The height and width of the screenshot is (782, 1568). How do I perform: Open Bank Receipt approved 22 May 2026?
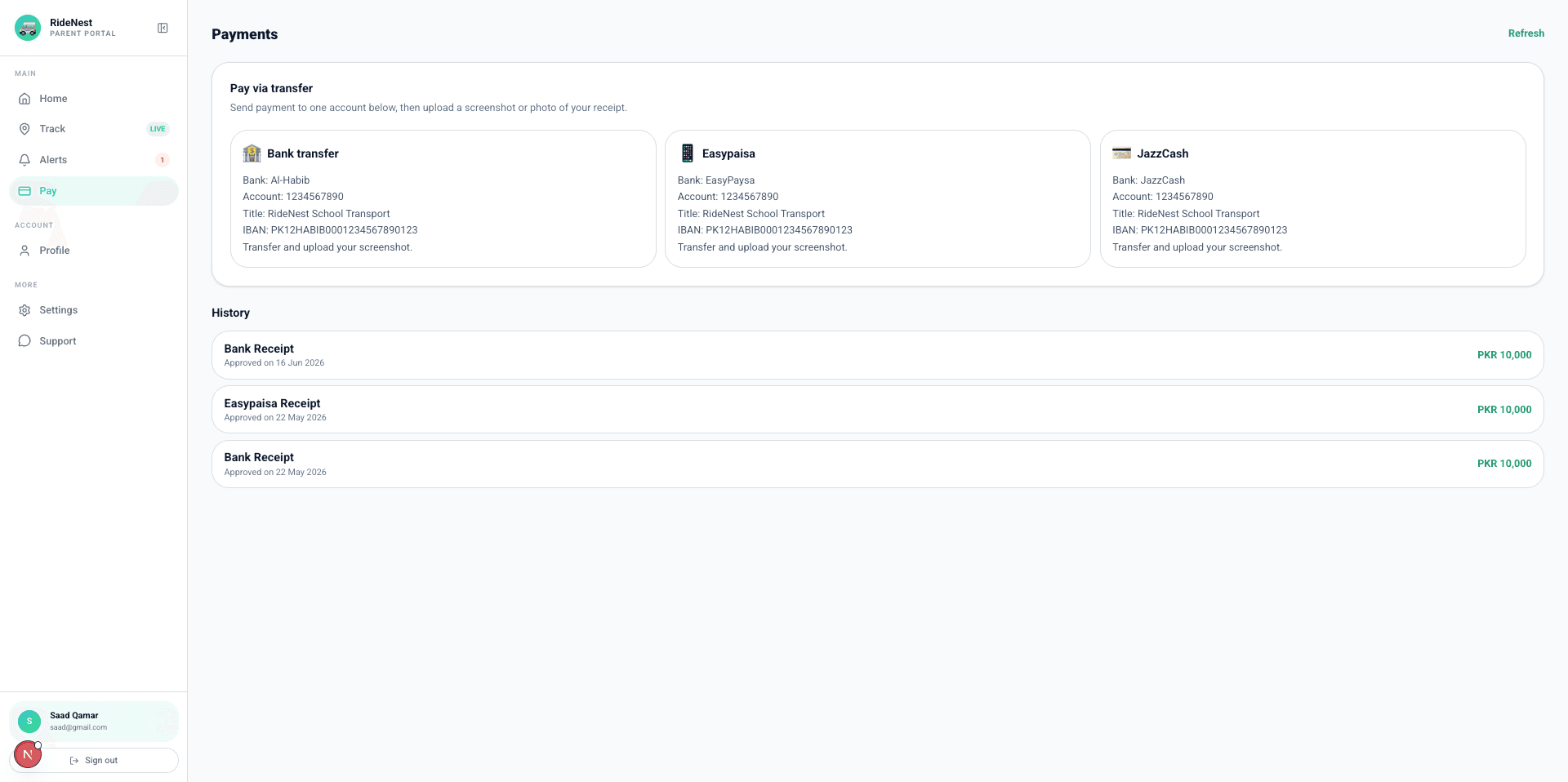[878, 464]
